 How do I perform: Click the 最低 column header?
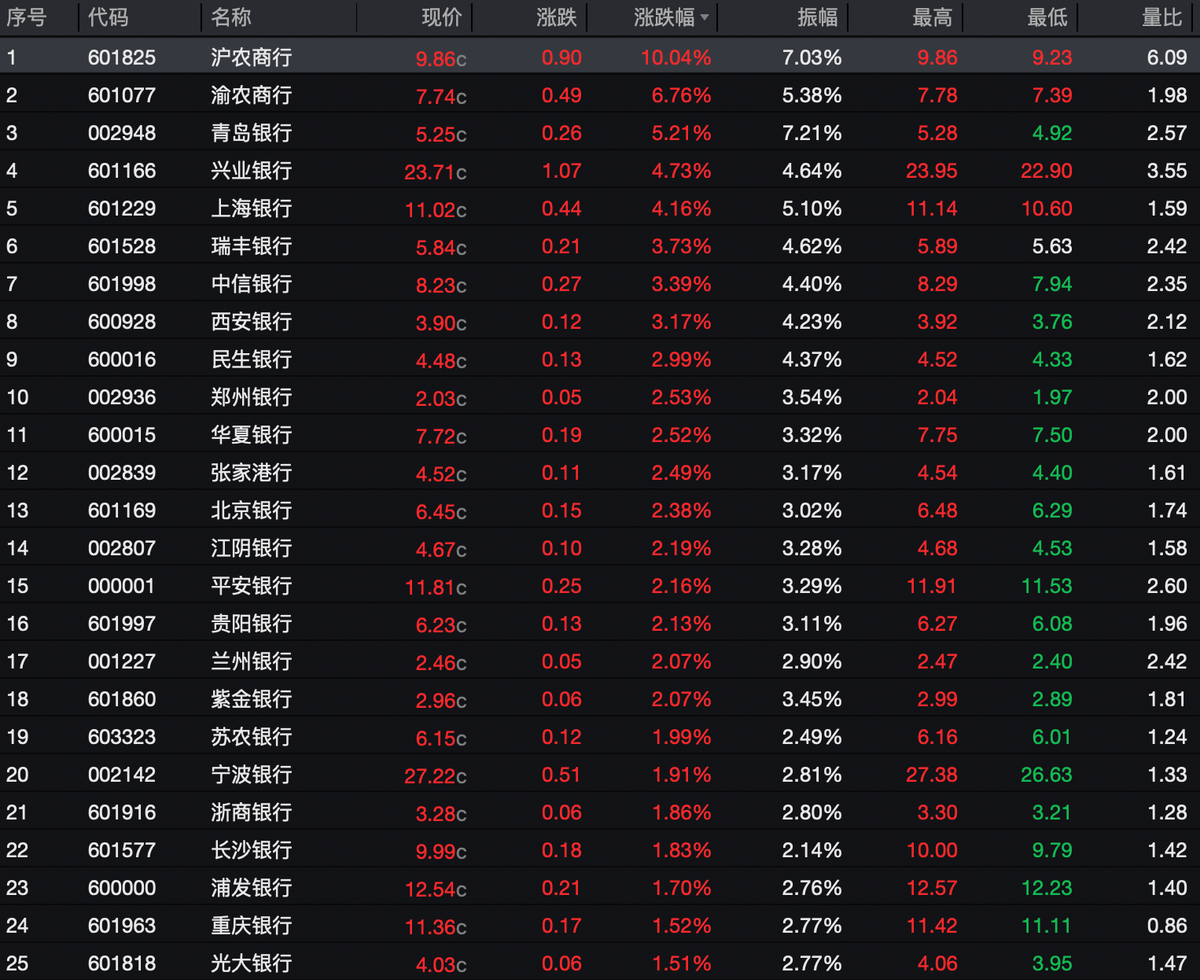coord(1048,18)
